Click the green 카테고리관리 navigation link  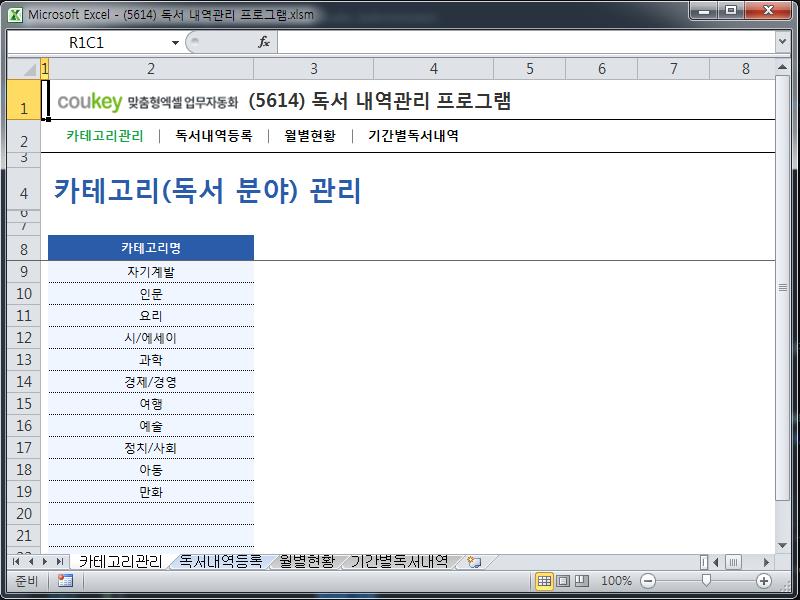pyautogui.click(x=105, y=136)
